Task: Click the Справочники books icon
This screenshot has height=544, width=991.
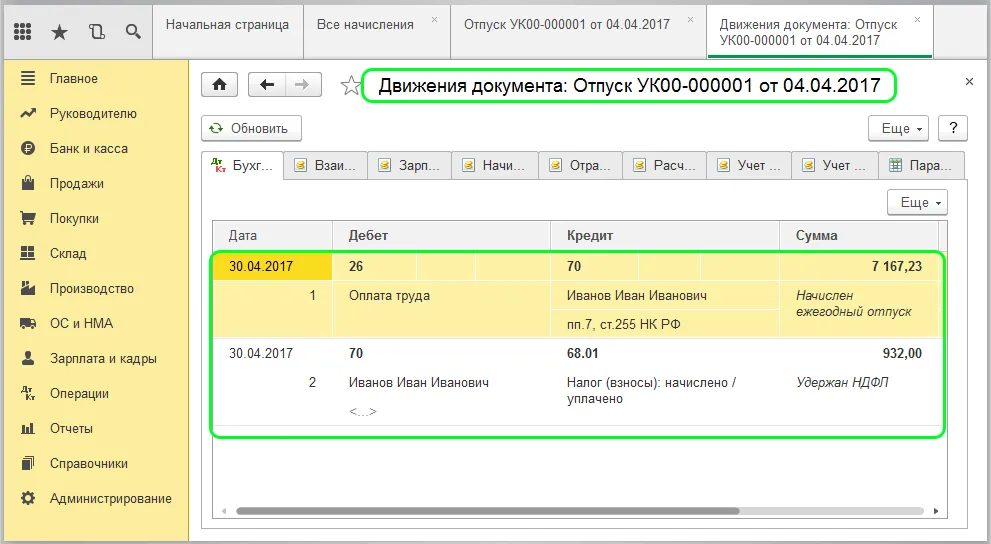Action: [x=28, y=463]
